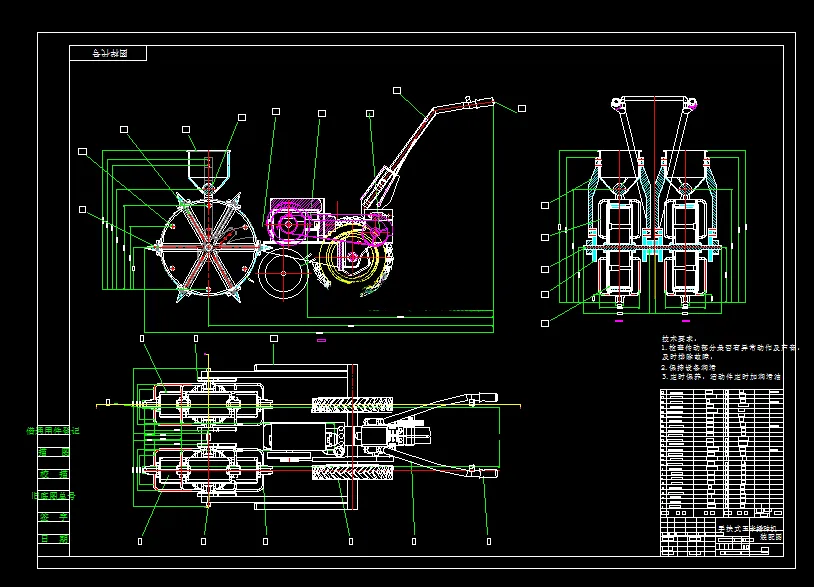Image resolution: width=814 pixels, height=587 pixels.
Task: Click the upper tire tread in the top view
Action: 352,405
